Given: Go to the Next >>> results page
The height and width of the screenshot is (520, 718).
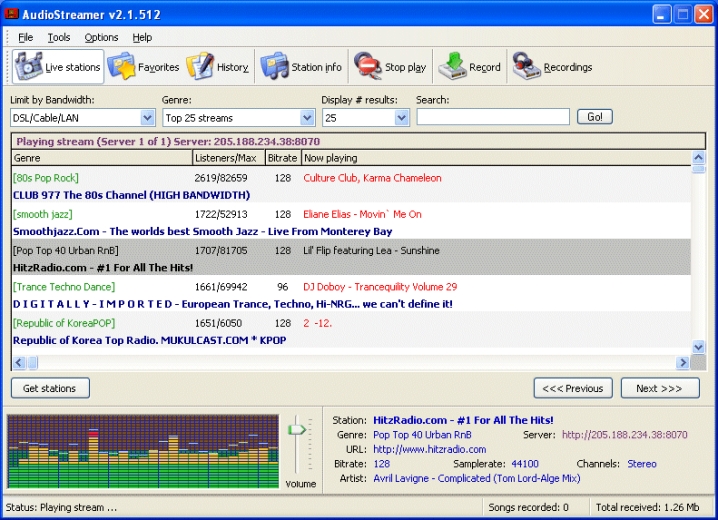Looking at the screenshot, I should [659, 388].
